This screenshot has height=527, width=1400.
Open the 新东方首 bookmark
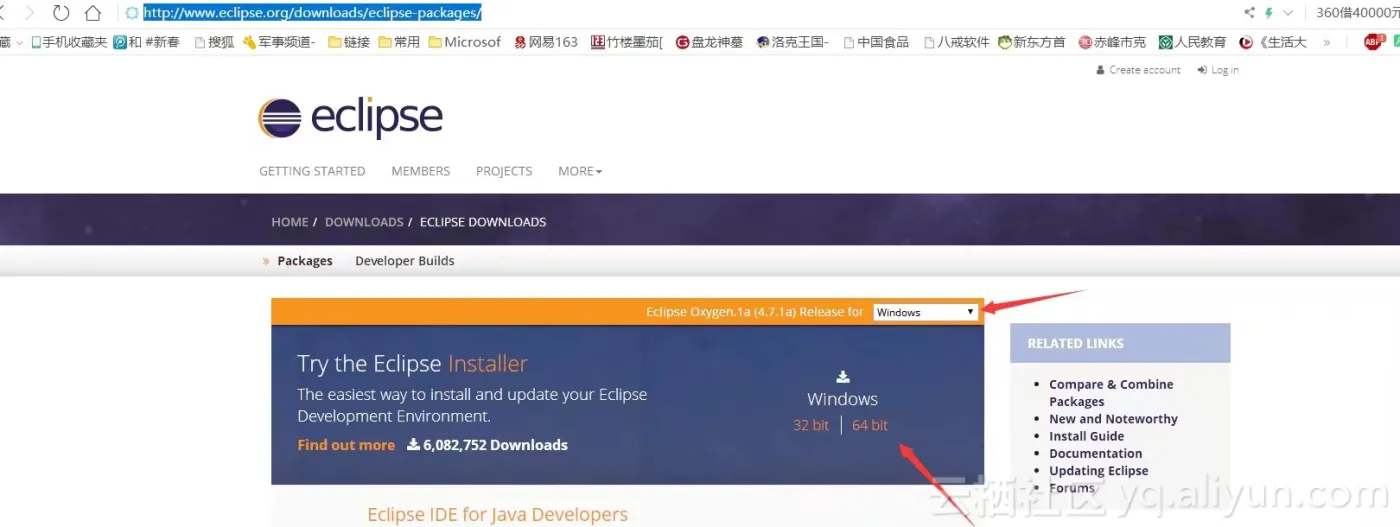(x=1032, y=42)
